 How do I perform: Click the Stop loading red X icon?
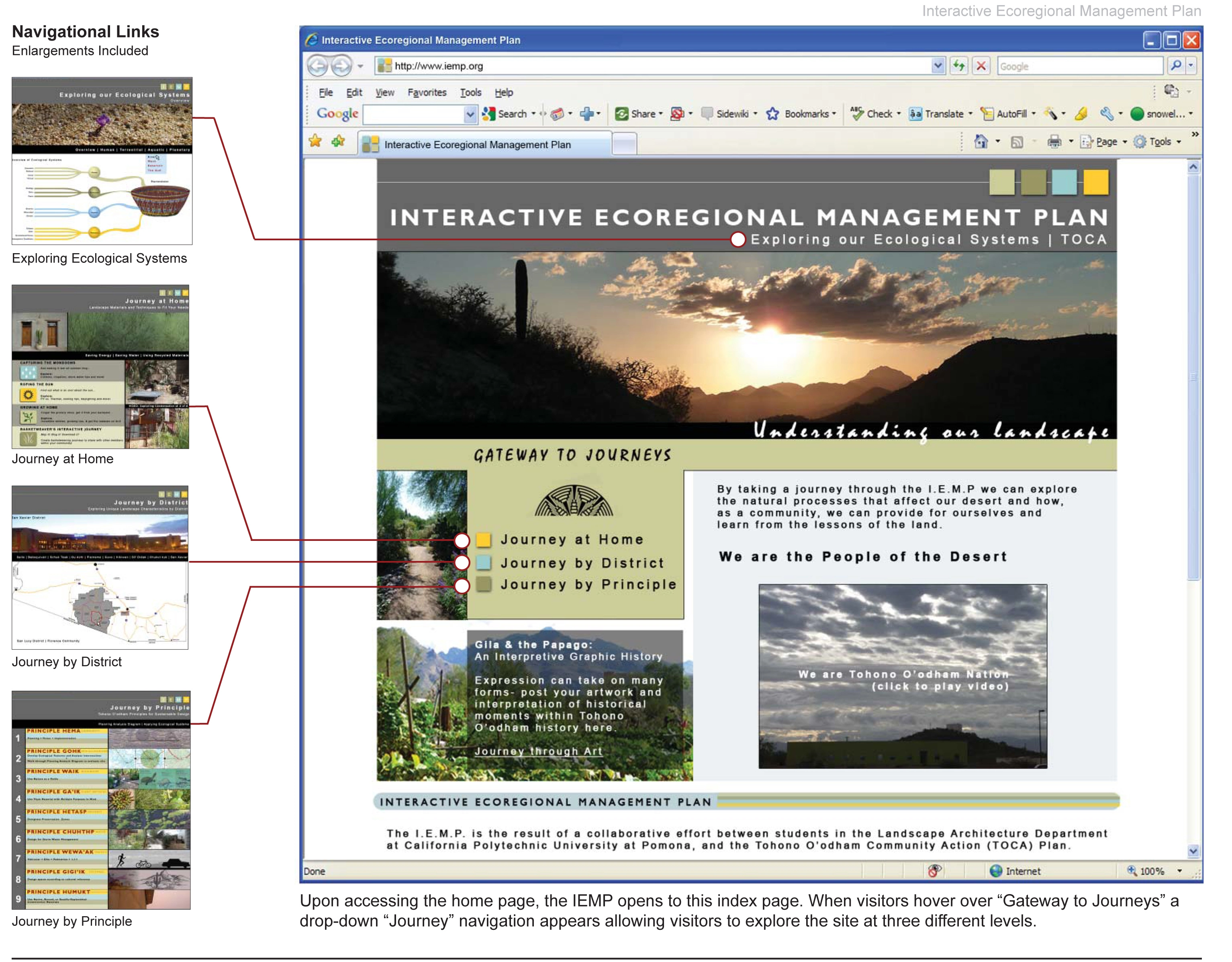981,66
